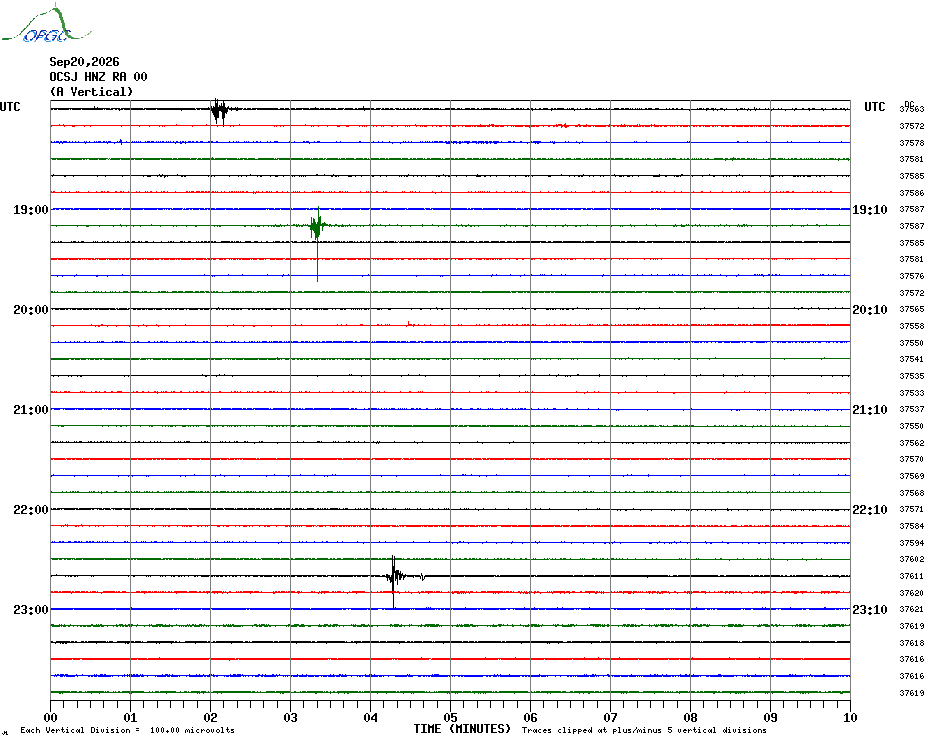Image resolution: width=930 pixels, height=744 pixels.
Task: Click the 23:00 time label on left
Action: (31, 610)
